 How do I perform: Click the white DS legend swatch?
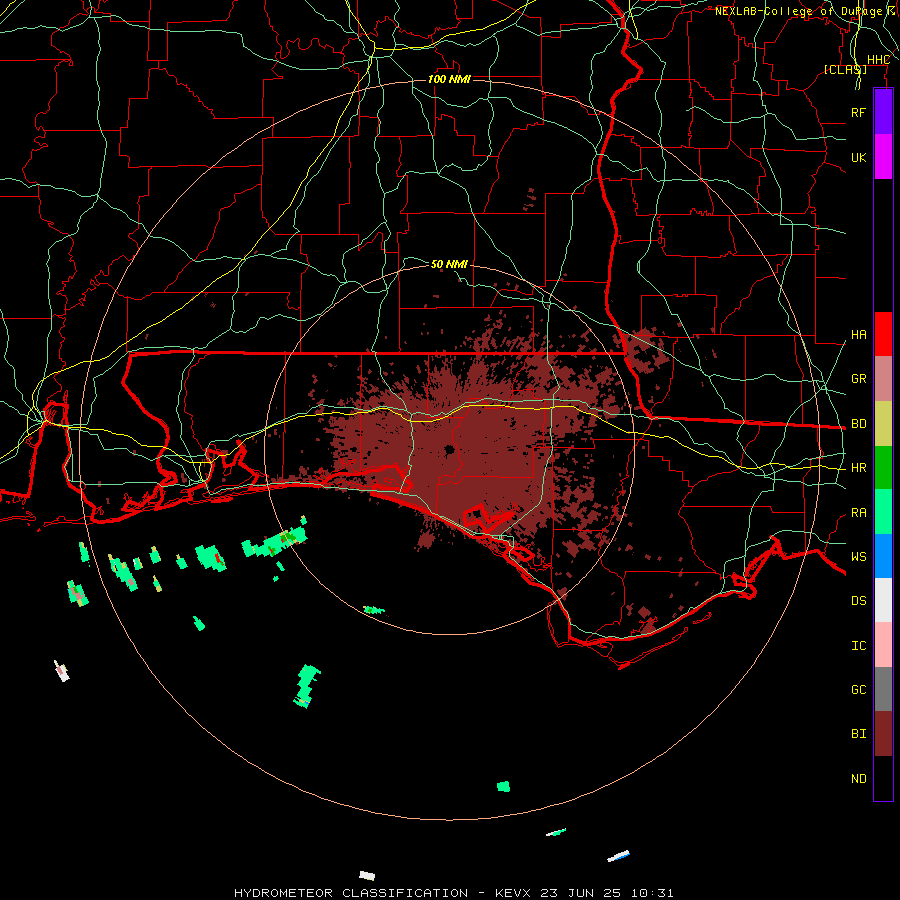point(883,600)
